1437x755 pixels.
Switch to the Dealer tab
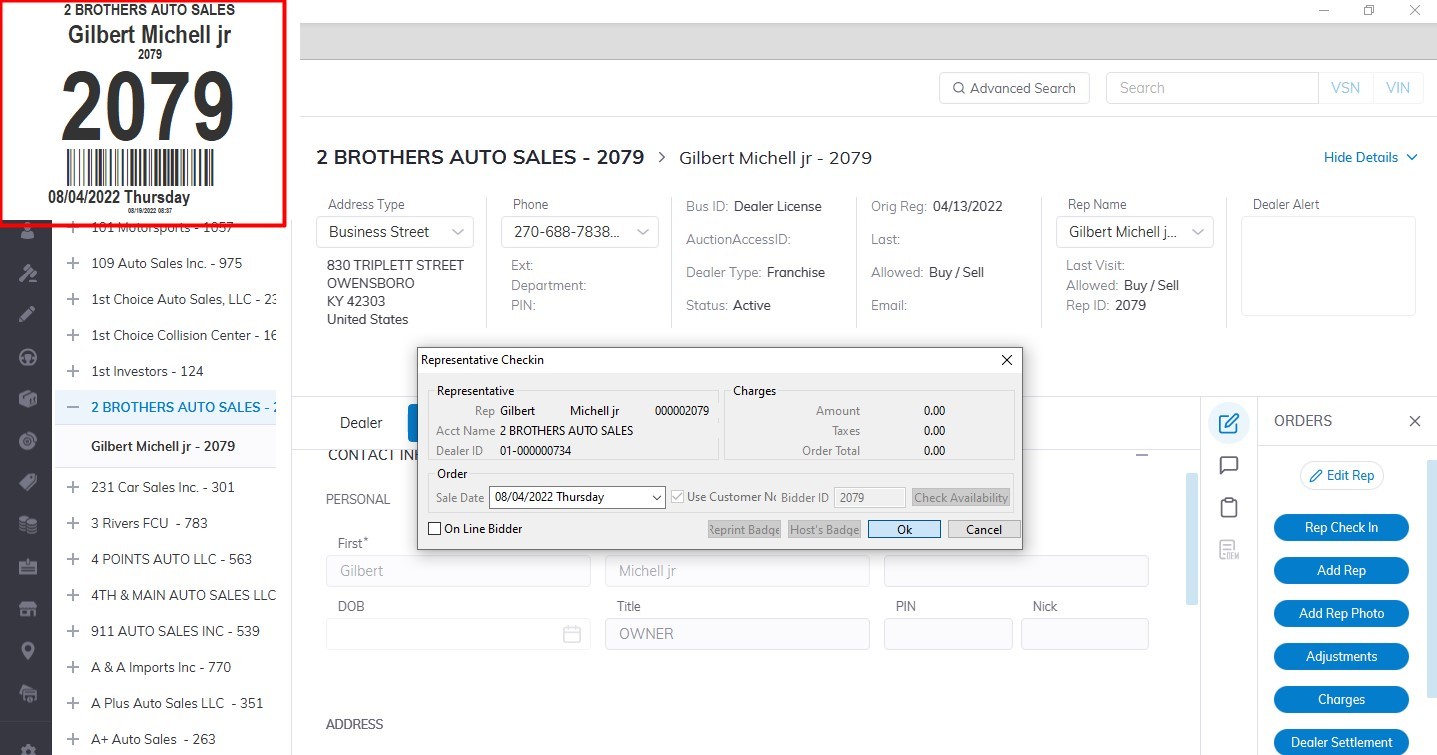point(361,423)
